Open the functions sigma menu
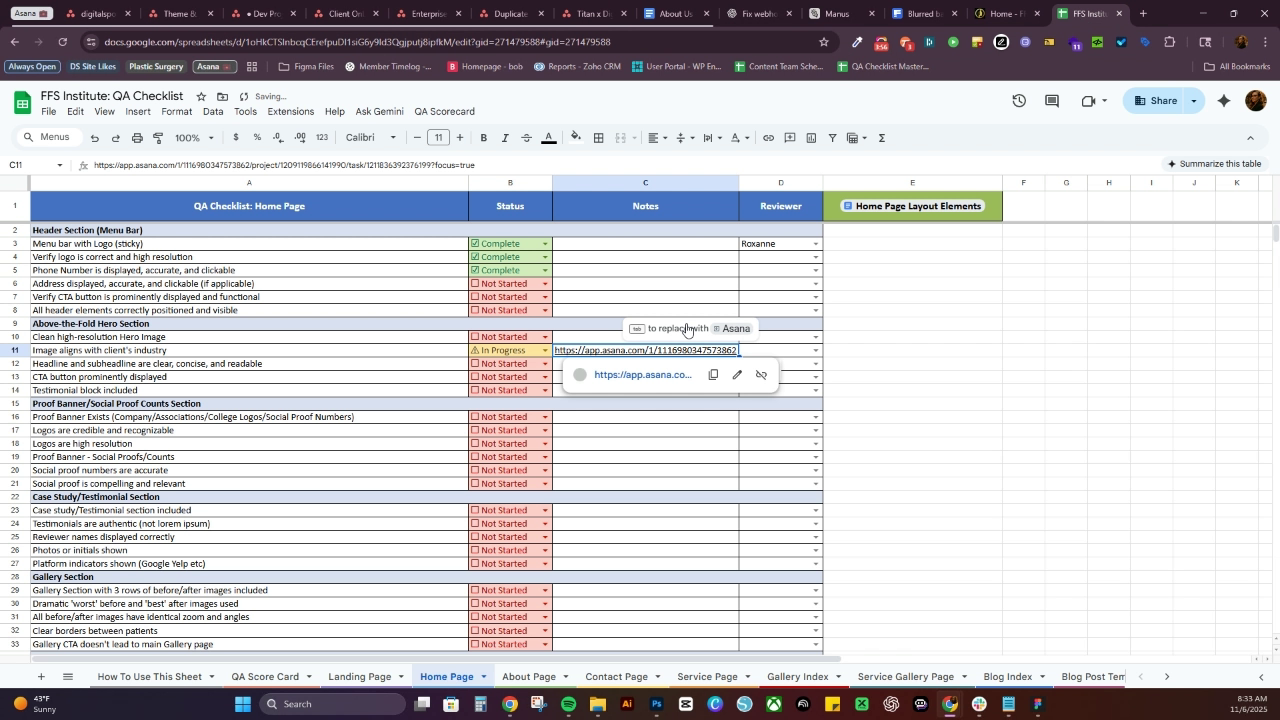 [882, 138]
